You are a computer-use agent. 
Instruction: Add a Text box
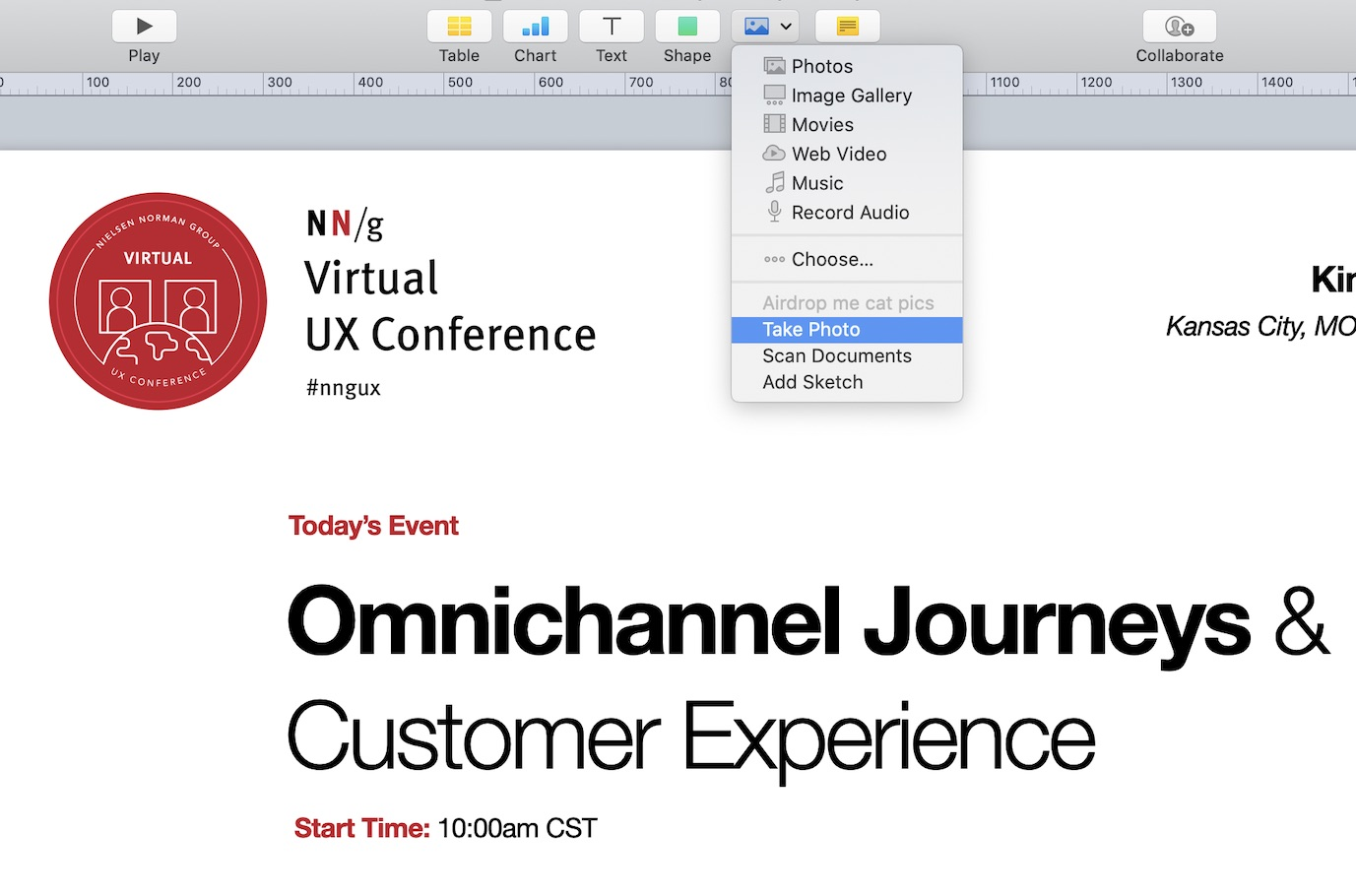click(x=611, y=27)
